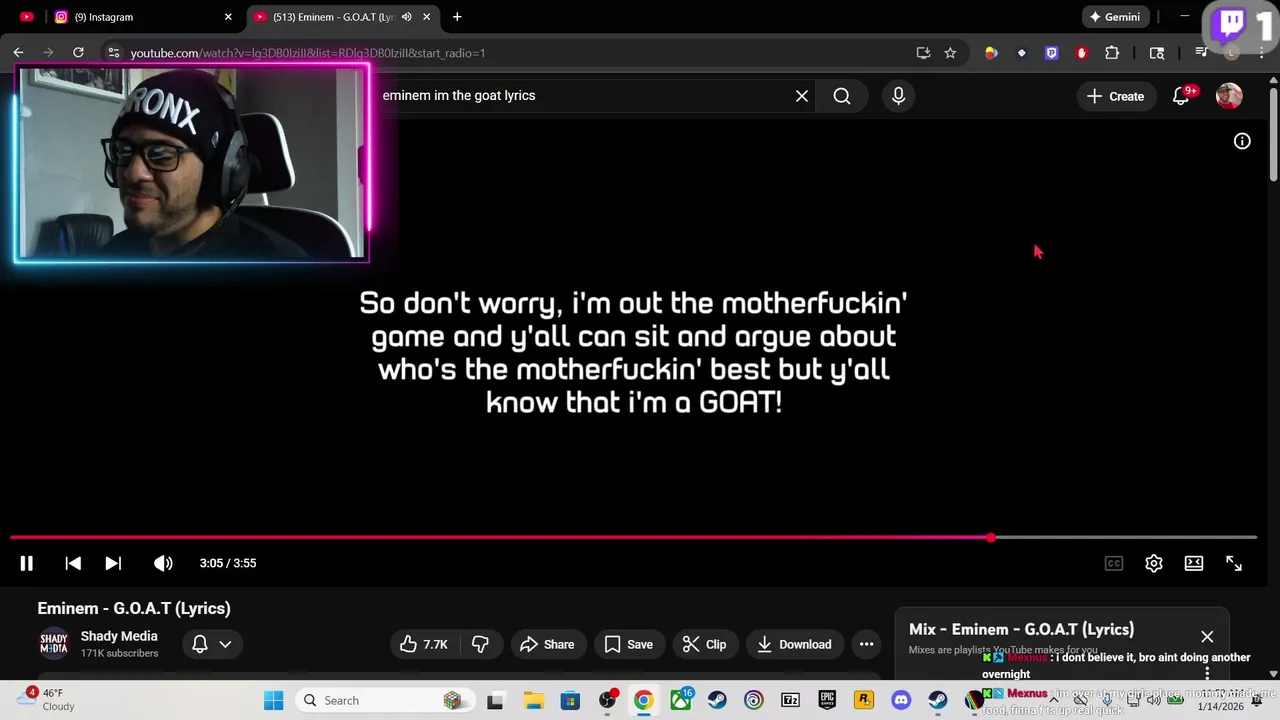Open Gemini in Chrome
Screen dimensions: 1280x720
coord(1116,17)
